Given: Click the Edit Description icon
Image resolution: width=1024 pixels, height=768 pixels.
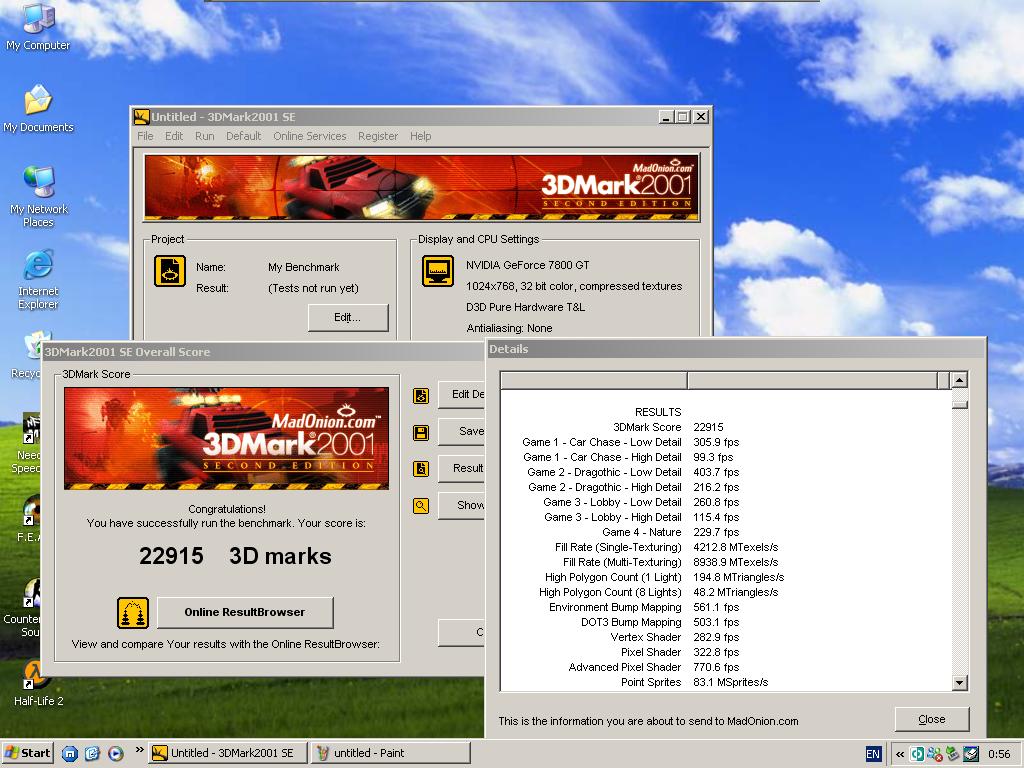Looking at the screenshot, I should click(x=421, y=395).
